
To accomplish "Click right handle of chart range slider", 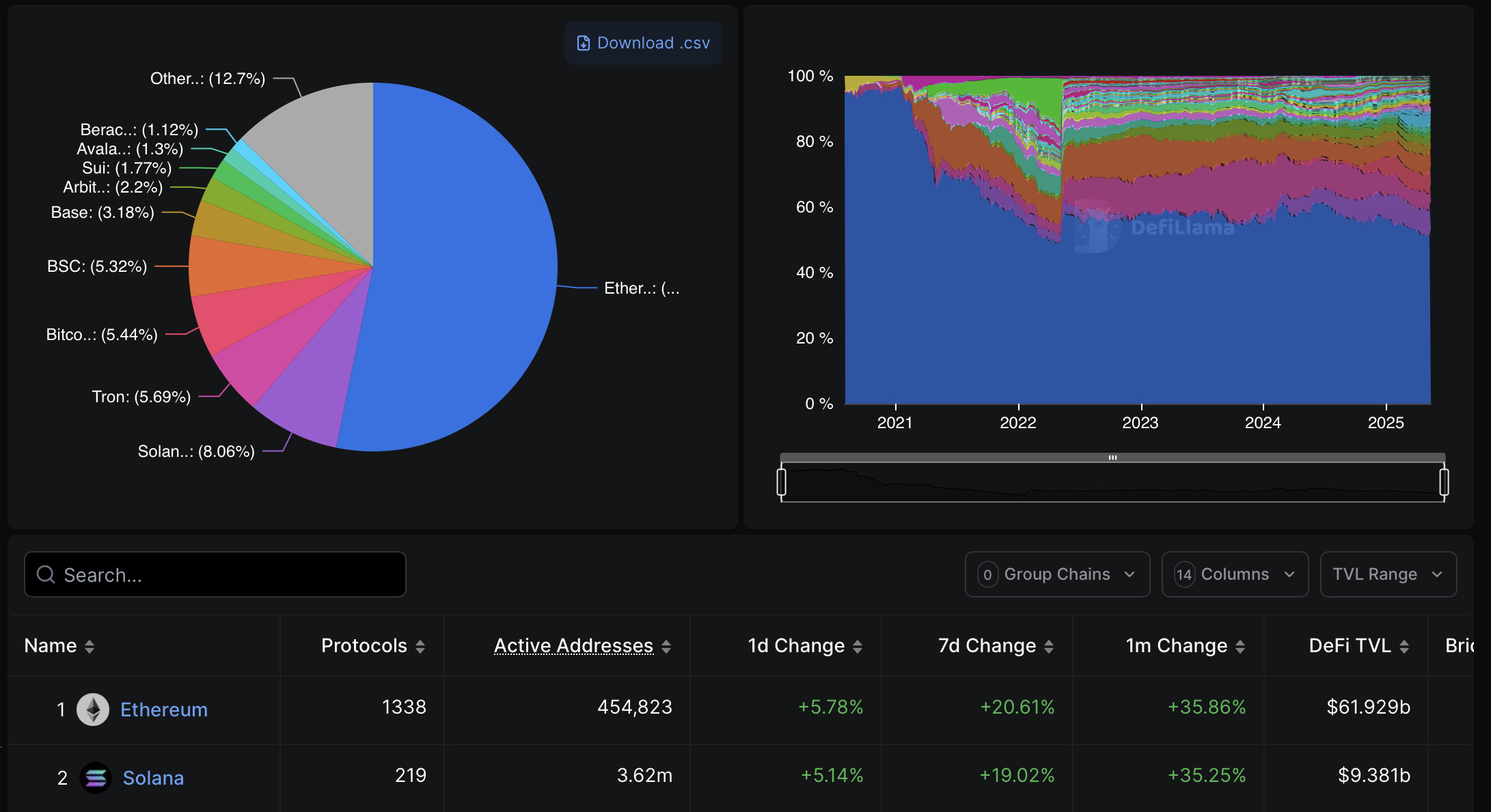I will pyautogui.click(x=1444, y=482).
